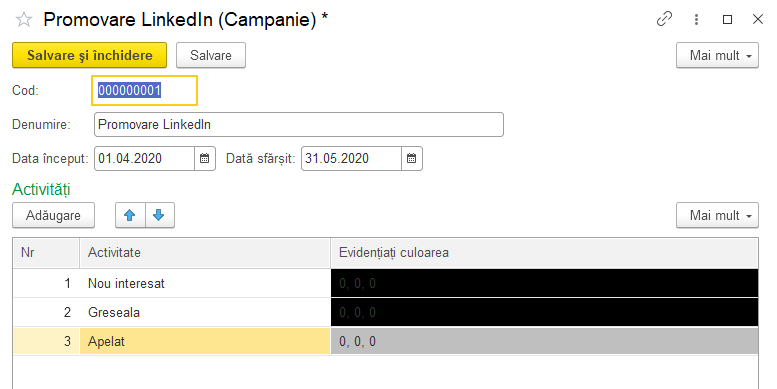Click the favorite star icon
Viewport: 777px width, 389px height.
(x=24, y=20)
